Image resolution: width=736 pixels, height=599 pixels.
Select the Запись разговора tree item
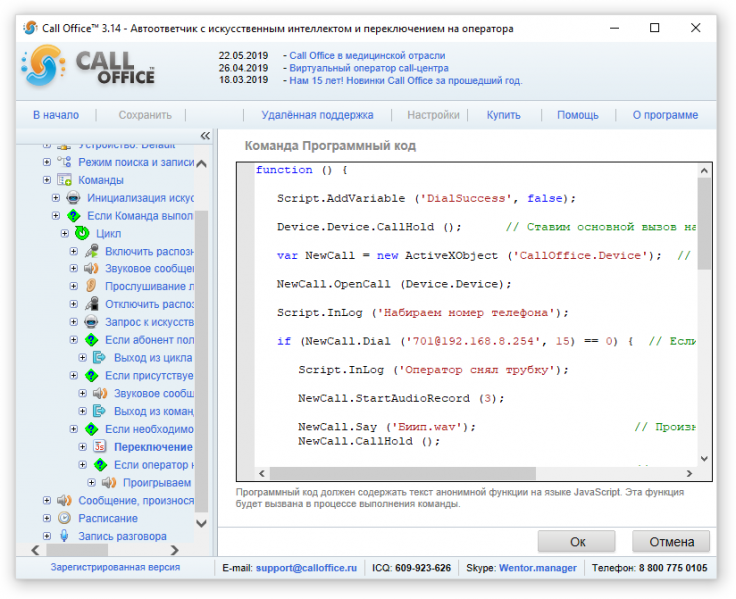[x=122, y=536]
